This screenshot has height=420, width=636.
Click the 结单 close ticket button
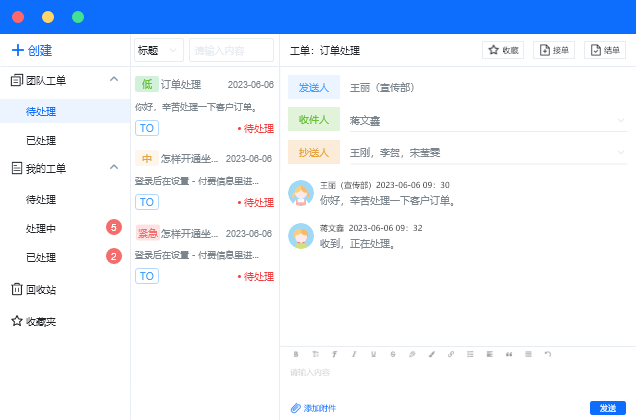606,50
